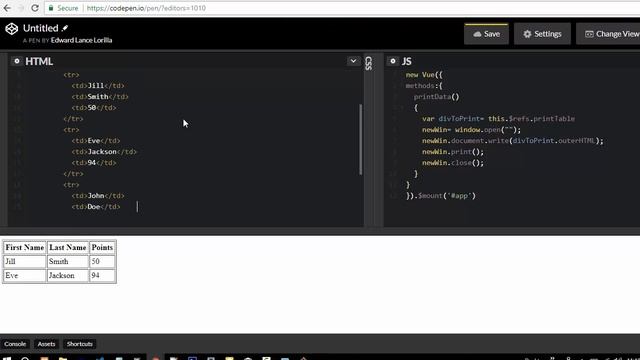Reload the browser page
The image size is (640, 360).
(x=35, y=8)
